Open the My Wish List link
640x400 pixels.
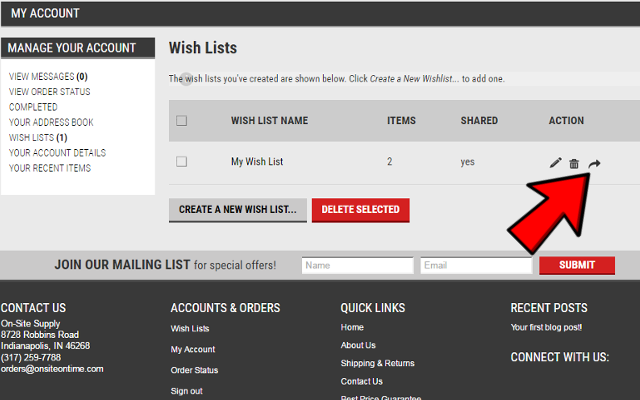257,161
